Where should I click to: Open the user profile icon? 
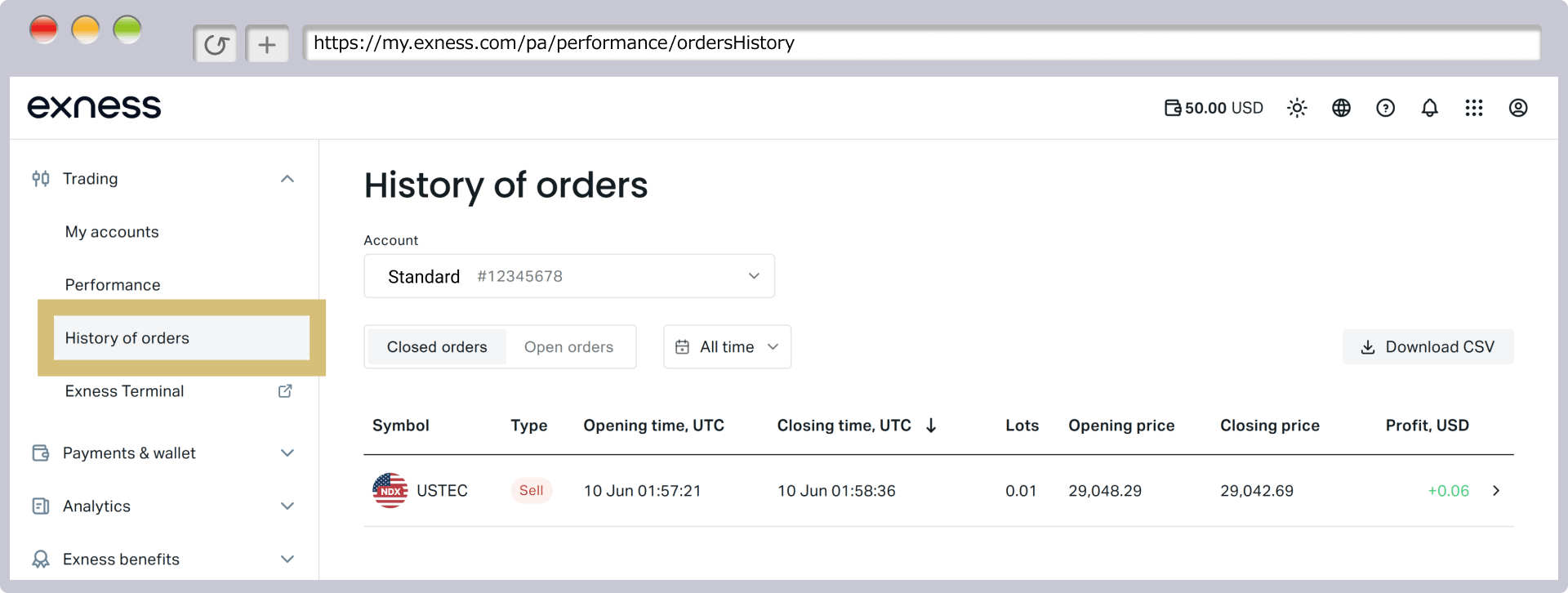[x=1517, y=108]
